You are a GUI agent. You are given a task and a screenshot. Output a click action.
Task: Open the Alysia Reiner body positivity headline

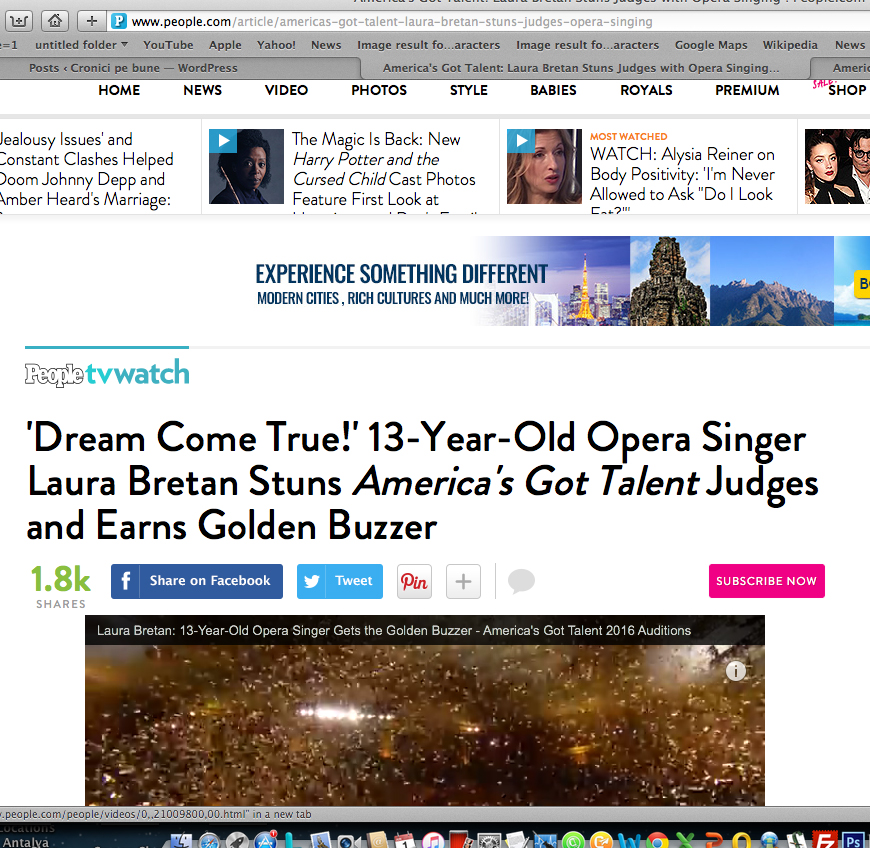[682, 181]
